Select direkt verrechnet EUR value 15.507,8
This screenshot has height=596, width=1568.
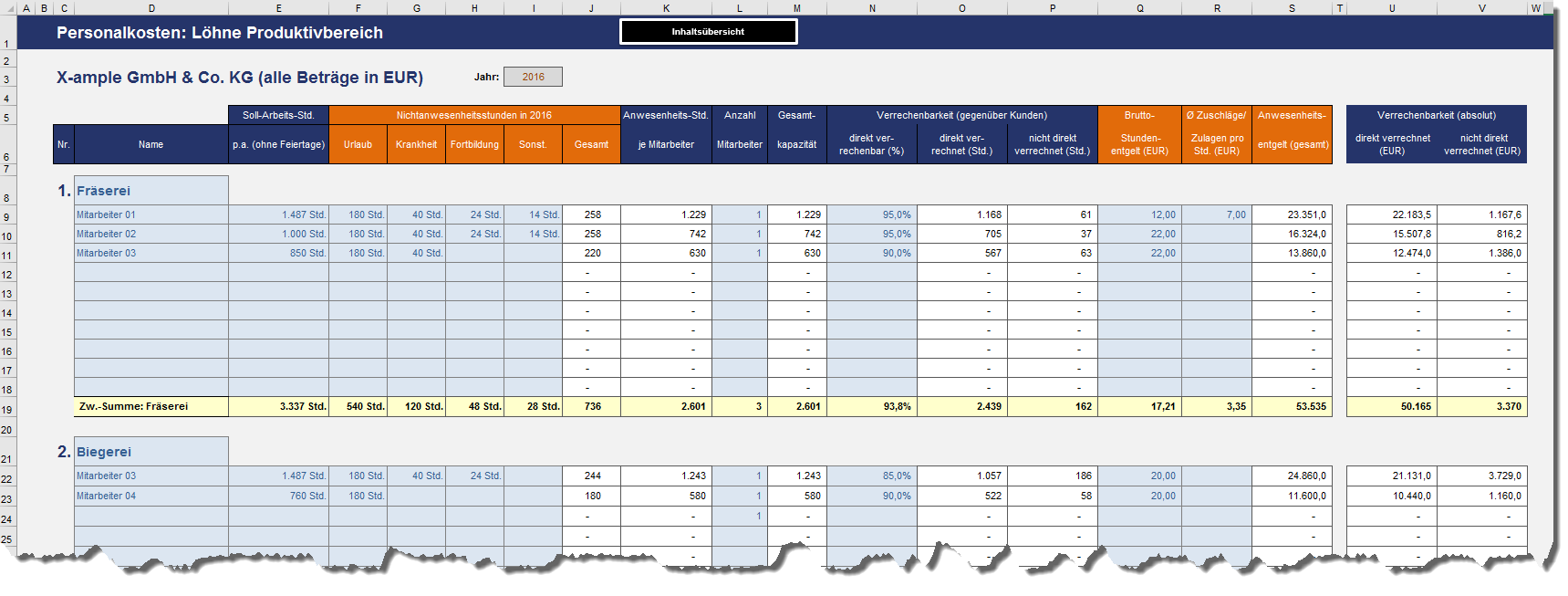(x=1392, y=234)
